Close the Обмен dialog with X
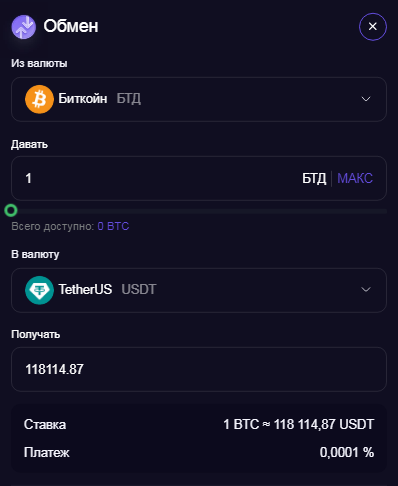The width and height of the screenshot is (398, 486). tap(373, 27)
